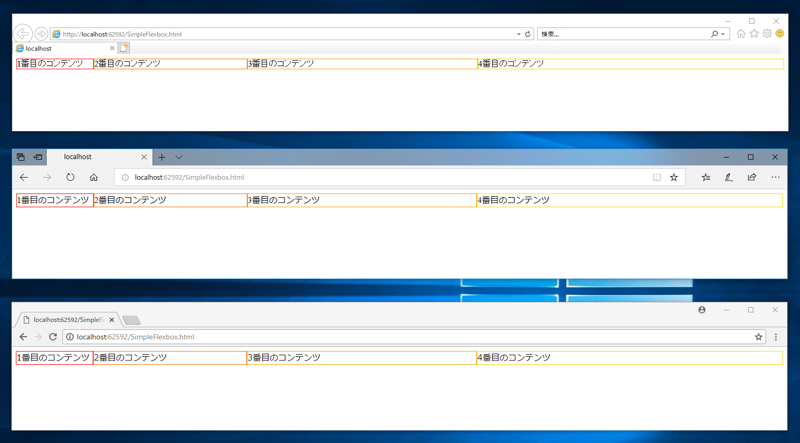This screenshot has height=443, width=800.
Task: Close the Chrome tab
Action: [x=112, y=320]
